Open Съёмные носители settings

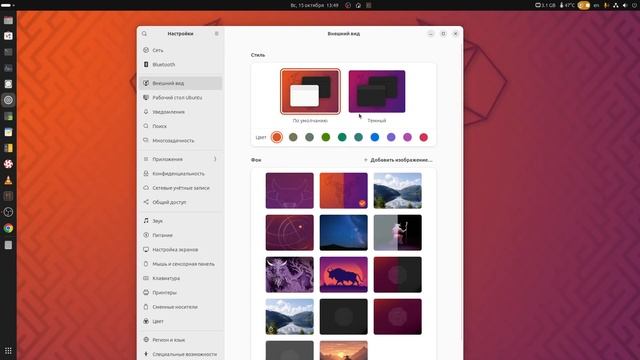(x=180, y=307)
